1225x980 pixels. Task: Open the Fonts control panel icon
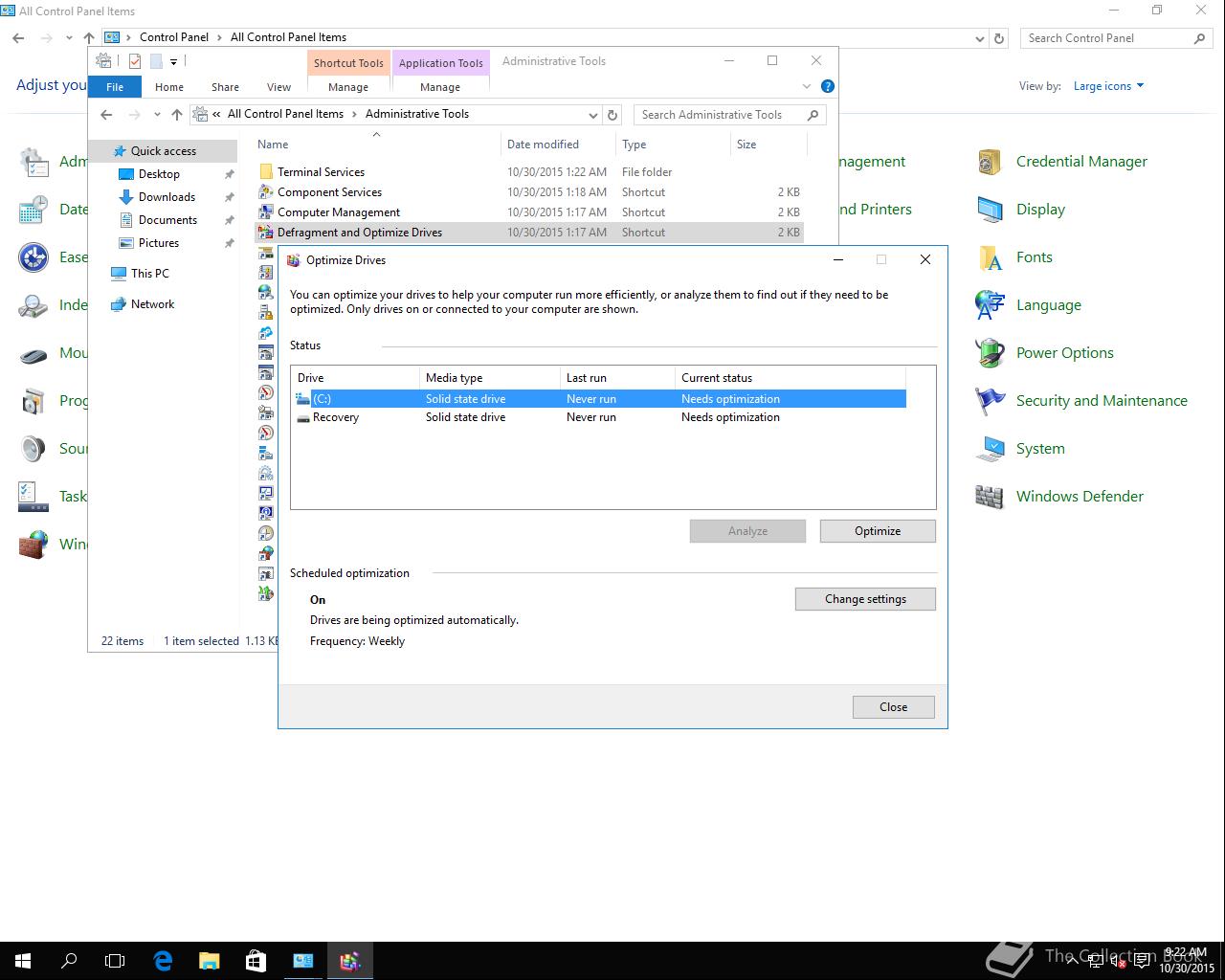(1013, 257)
